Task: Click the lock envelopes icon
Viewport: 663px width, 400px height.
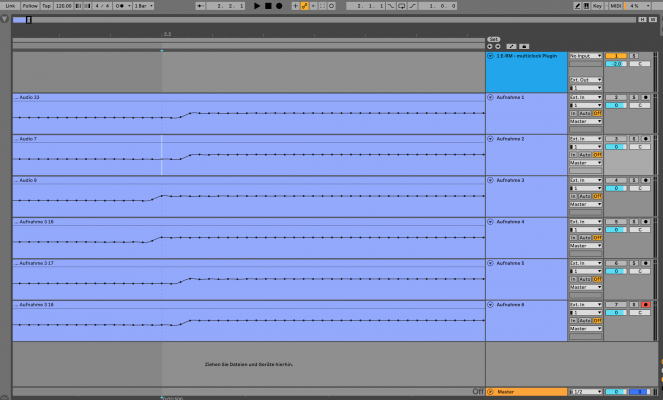Action: click(x=524, y=47)
